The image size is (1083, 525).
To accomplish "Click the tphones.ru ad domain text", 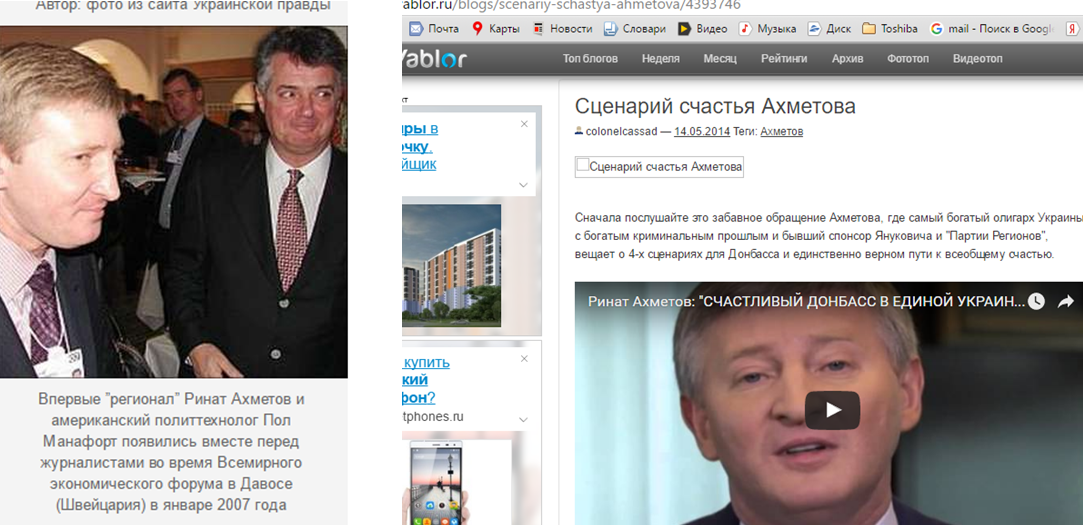I will pos(432,417).
